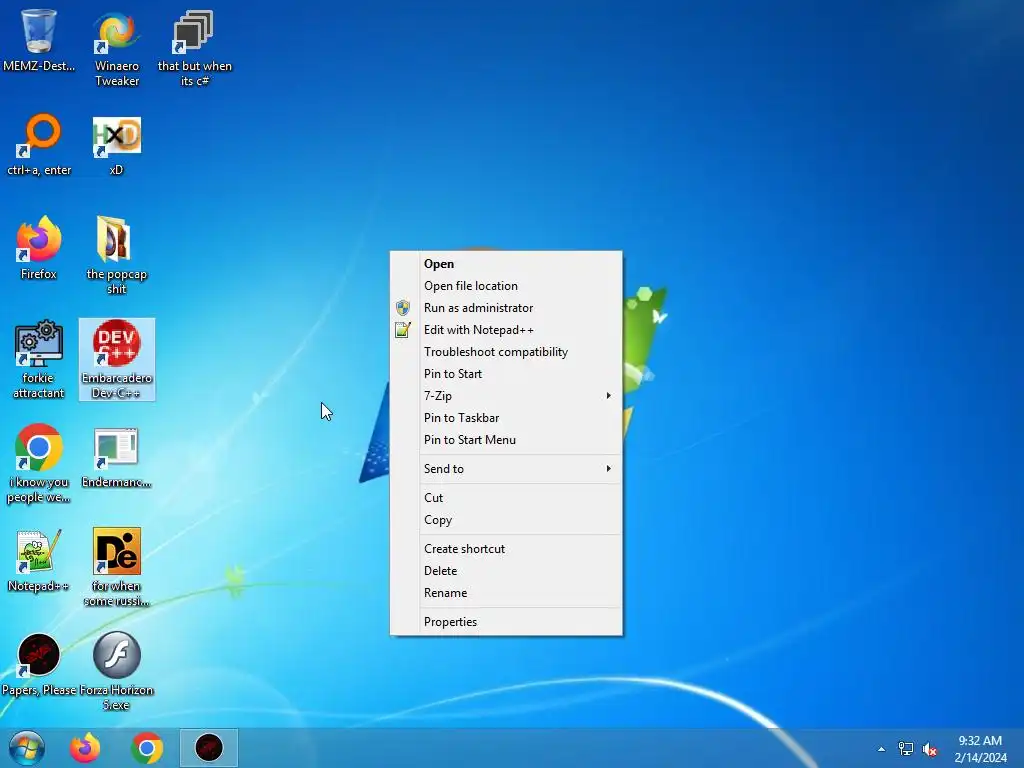This screenshot has width=1024, height=768.
Task: Expand the Send to submenu
Action: (x=506, y=469)
